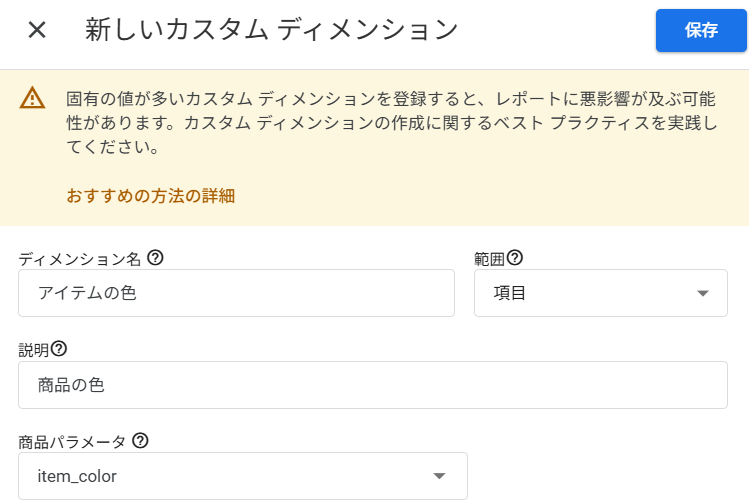Click help icon next to ディメンション名
The width and height of the screenshot is (749, 503).
(x=155, y=258)
